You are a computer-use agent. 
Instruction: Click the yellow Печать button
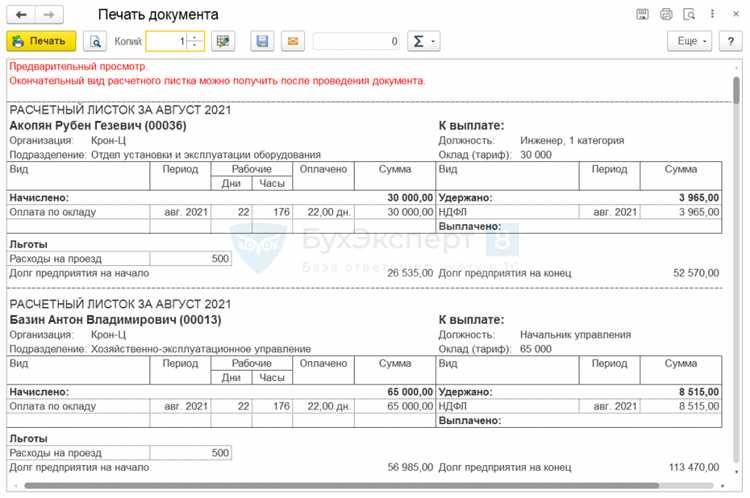41,41
